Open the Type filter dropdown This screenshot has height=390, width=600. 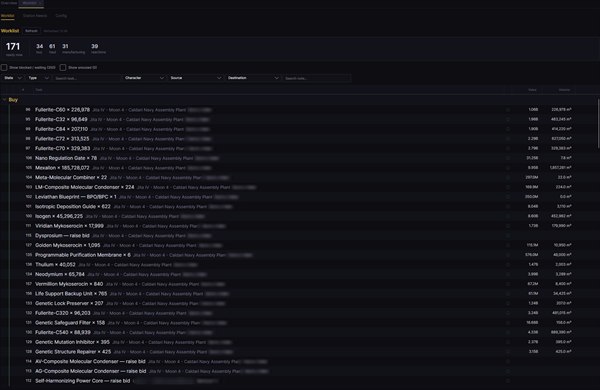[39, 78]
